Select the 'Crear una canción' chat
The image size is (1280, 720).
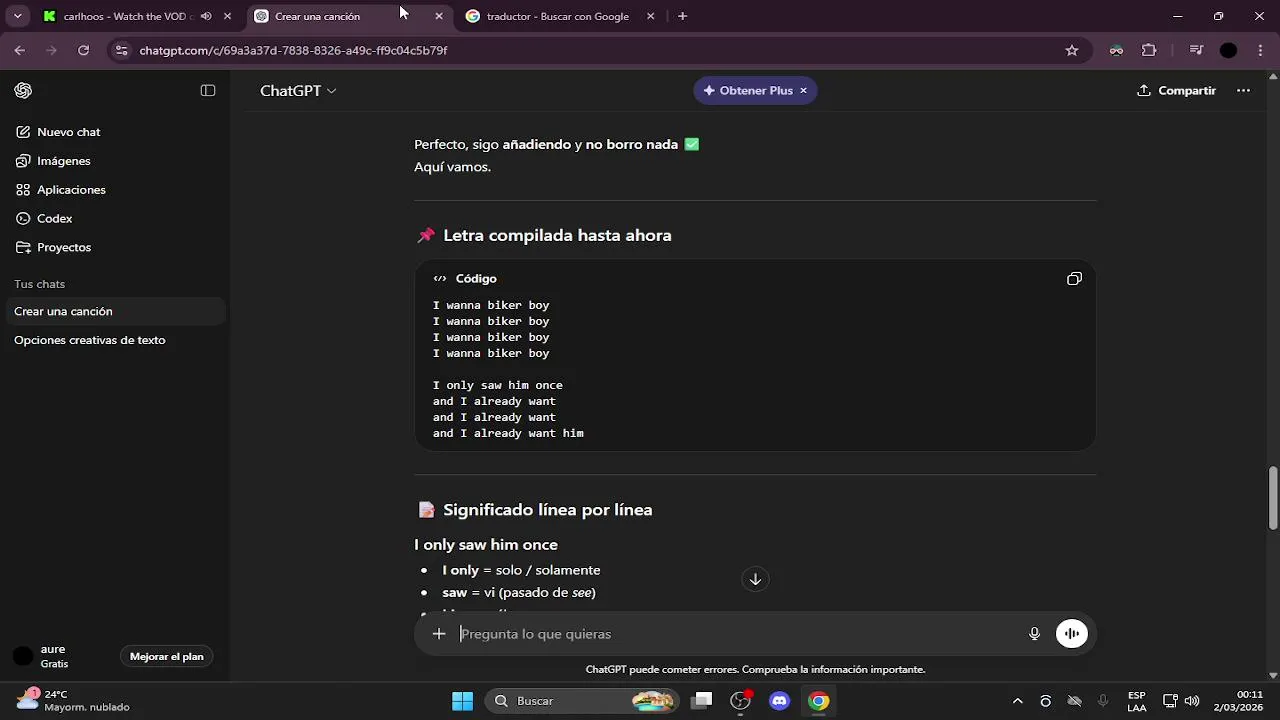[115, 312]
